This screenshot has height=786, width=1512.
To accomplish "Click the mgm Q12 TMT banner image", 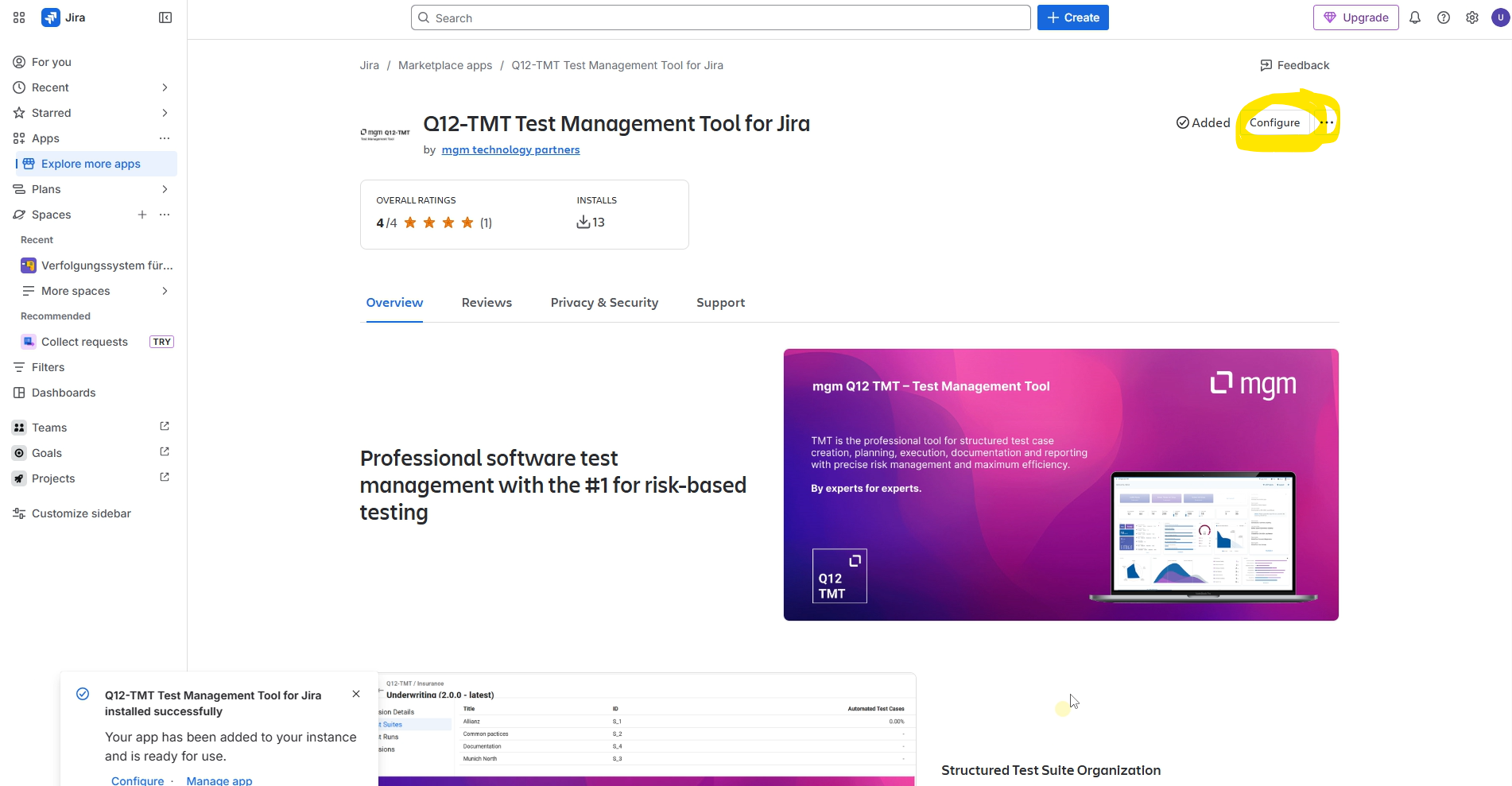I will [1061, 485].
